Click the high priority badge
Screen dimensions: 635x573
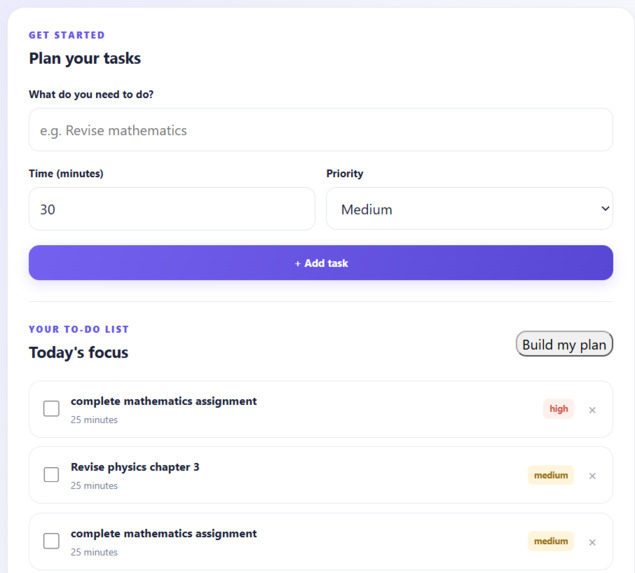coord(558,409)
